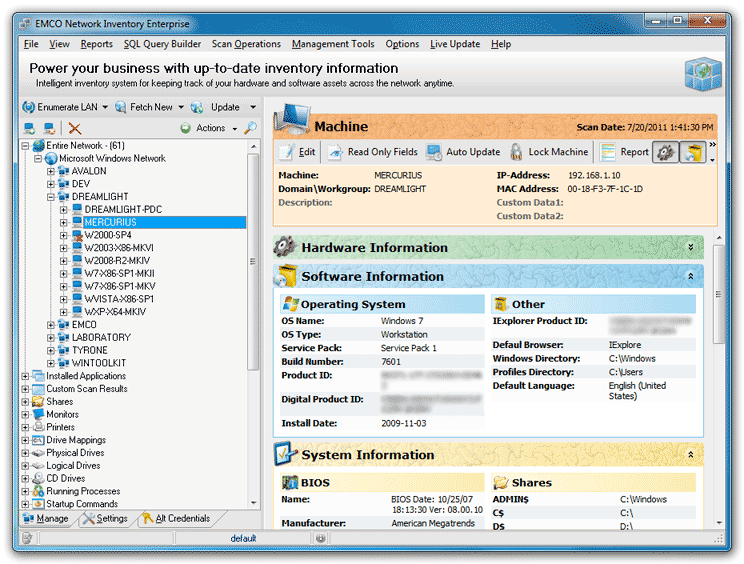Click the add machine icon in tree toolbar
Image resolution: width=744 pixels, height=564 pixels.
coord(30,128)
